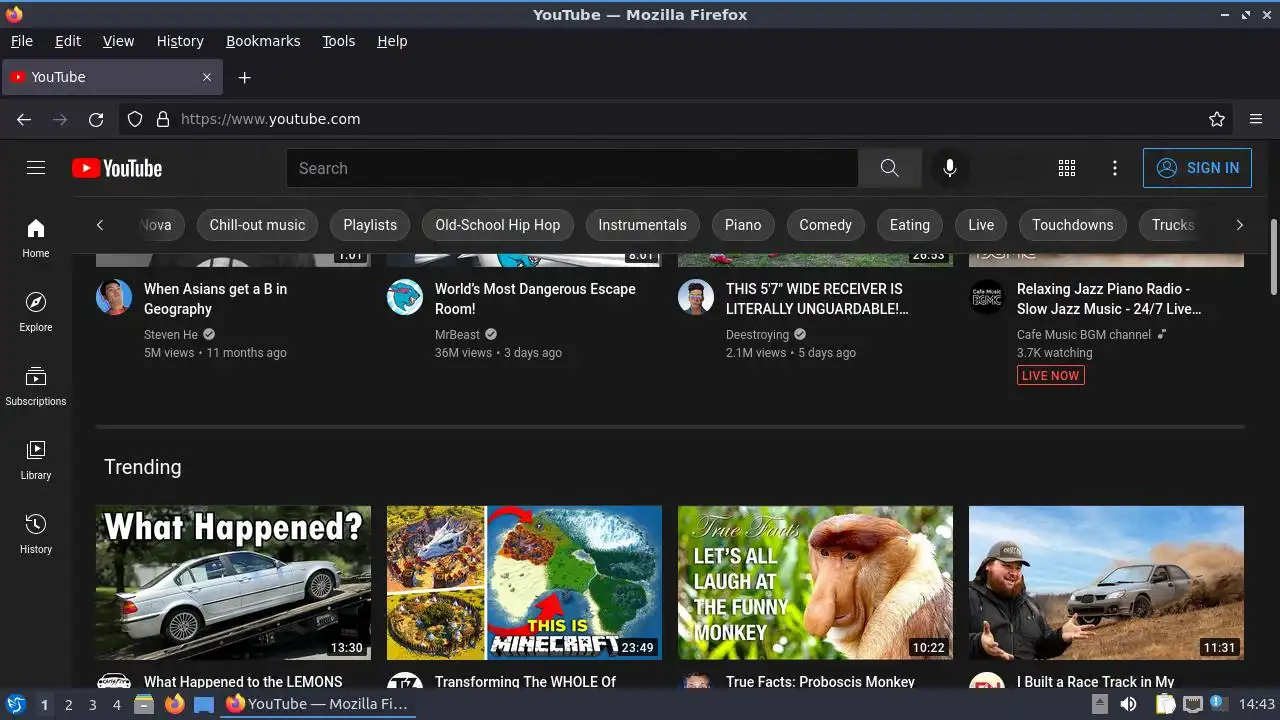Click the magnifier search button
Screen dimensions: 1280x720
coord(890,168)
